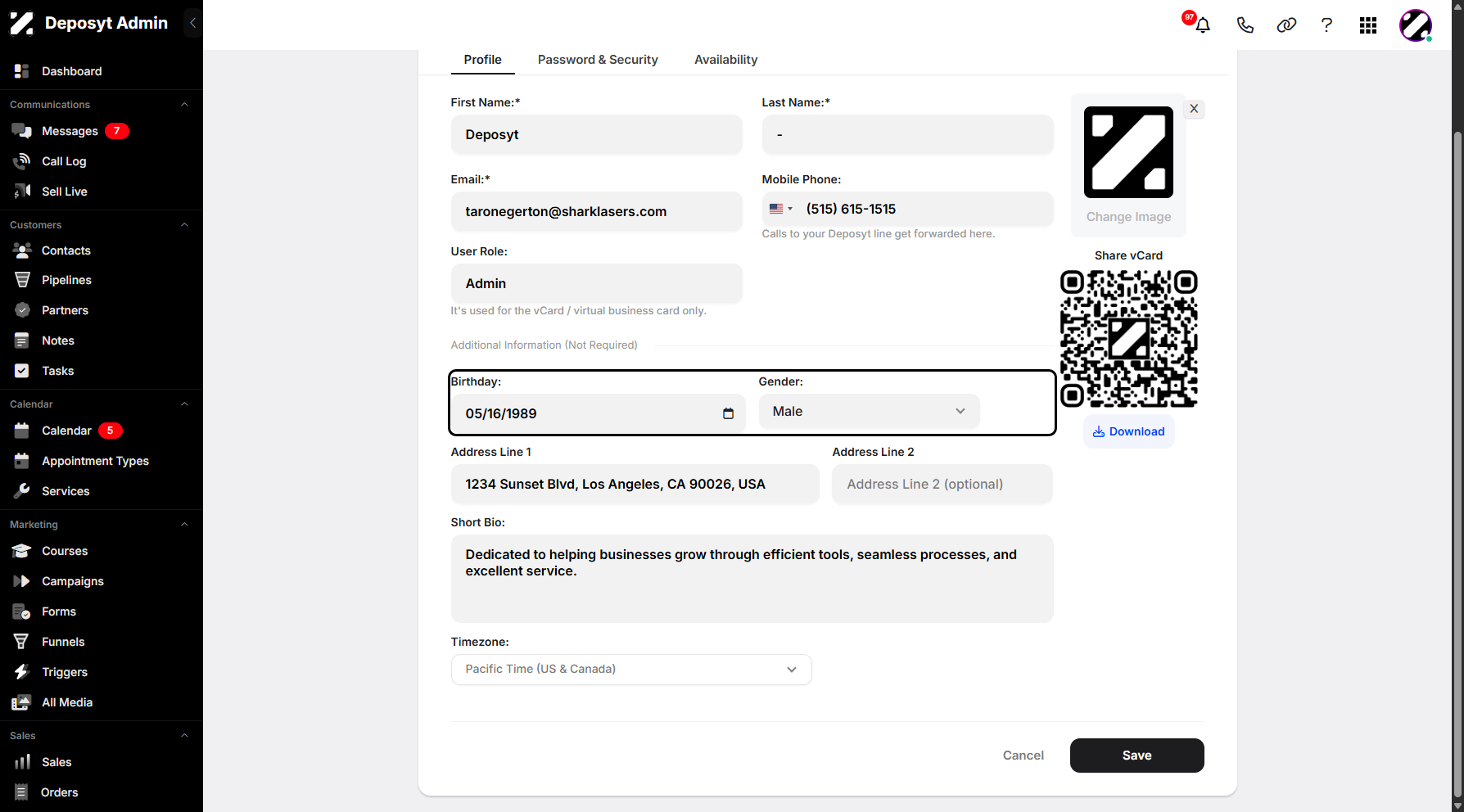Click the phone dialer icon in header
The height and width of the screenshot is (812, 1464).
(1245, 25)
